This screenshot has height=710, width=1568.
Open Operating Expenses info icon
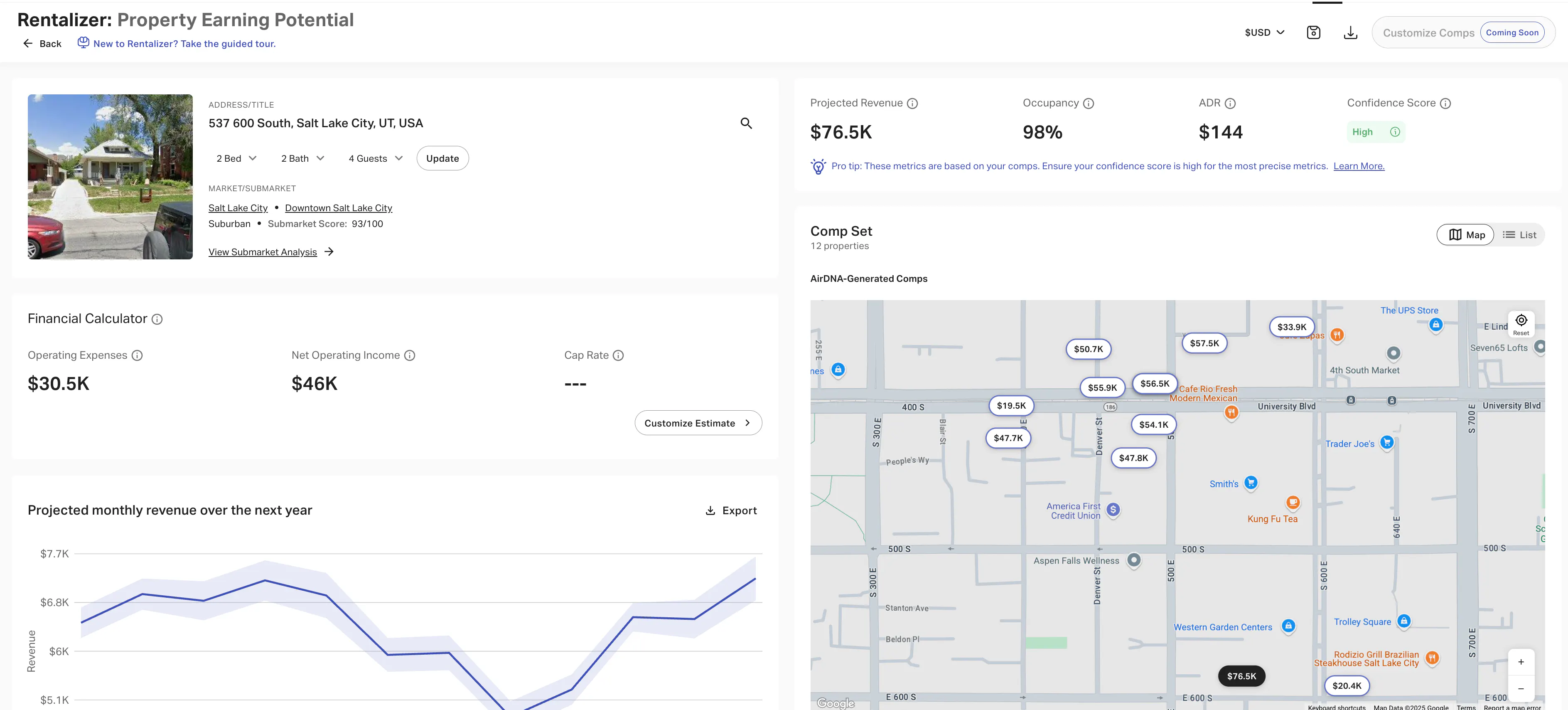click(x=137, y=355)
